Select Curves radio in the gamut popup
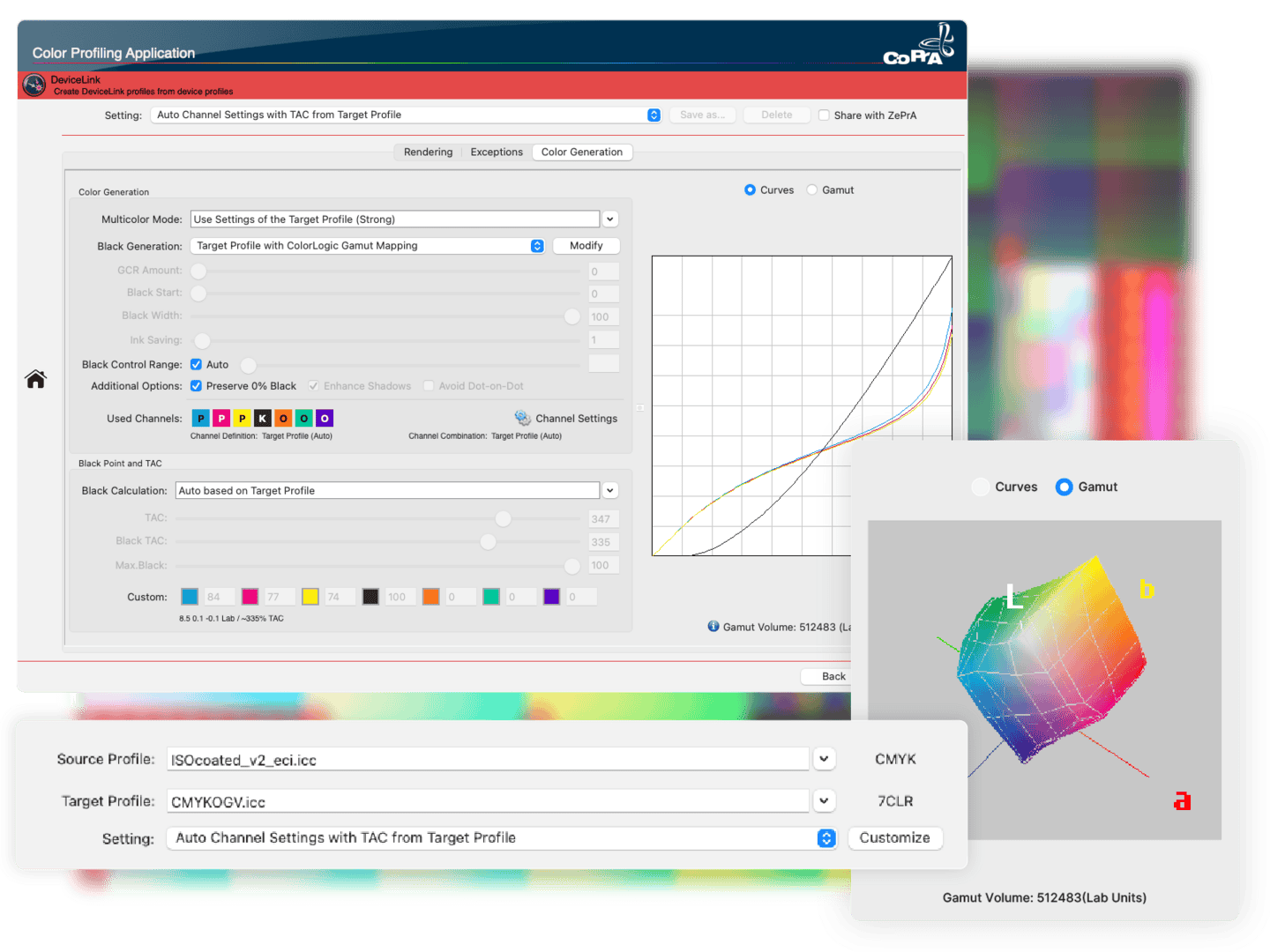Viewport: 1270px width, 952px height. (x=980, y=487)
